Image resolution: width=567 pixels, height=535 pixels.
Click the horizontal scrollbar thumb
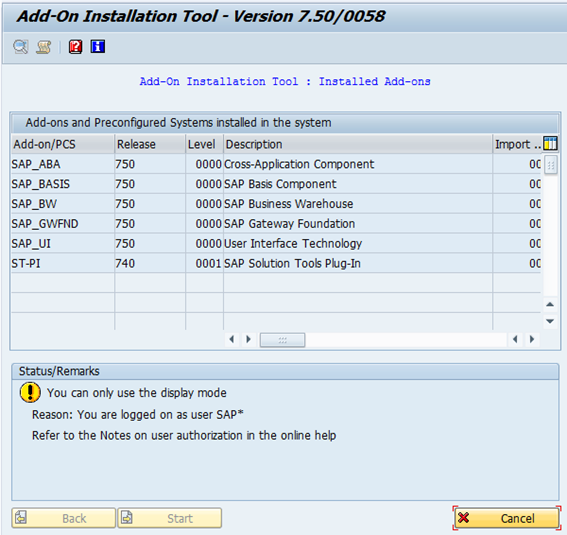282,340
